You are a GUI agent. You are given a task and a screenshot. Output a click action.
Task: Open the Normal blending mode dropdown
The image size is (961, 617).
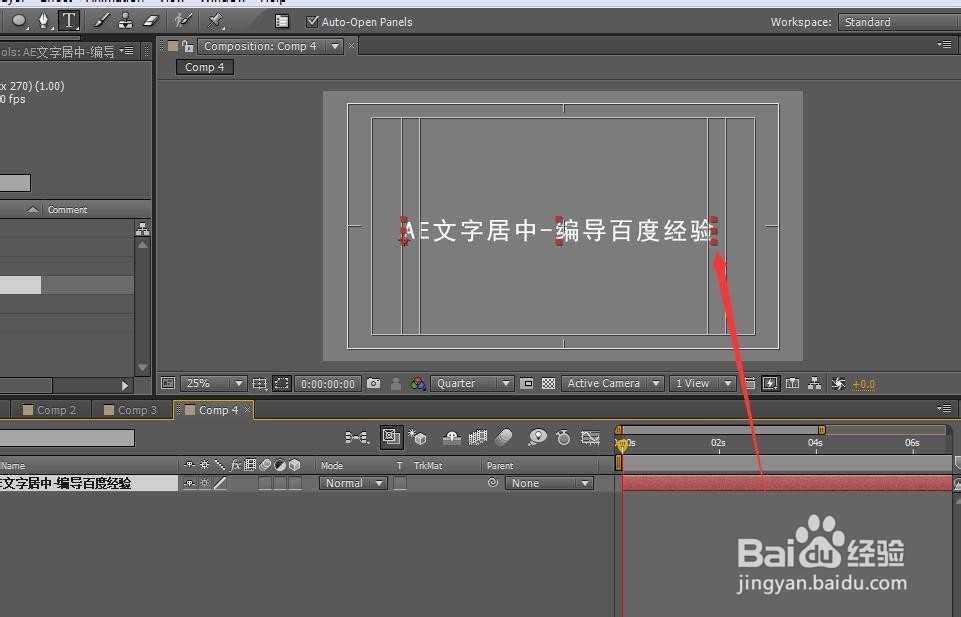coord(353,483)
